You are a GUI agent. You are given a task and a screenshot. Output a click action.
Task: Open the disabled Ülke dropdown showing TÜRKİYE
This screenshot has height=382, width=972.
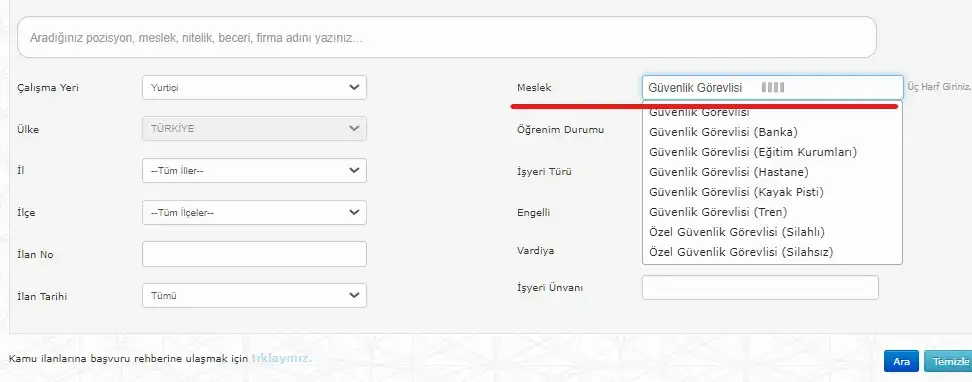(x=254, y=128)
